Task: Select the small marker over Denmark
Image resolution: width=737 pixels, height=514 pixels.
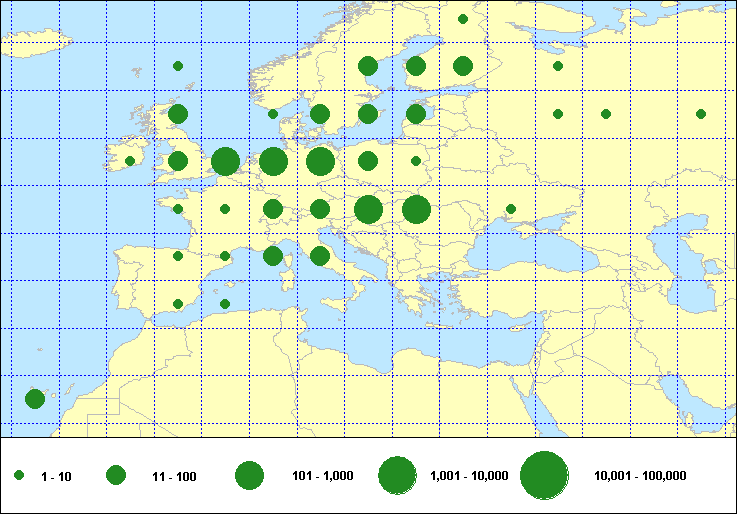Action: tap(273, 114)
